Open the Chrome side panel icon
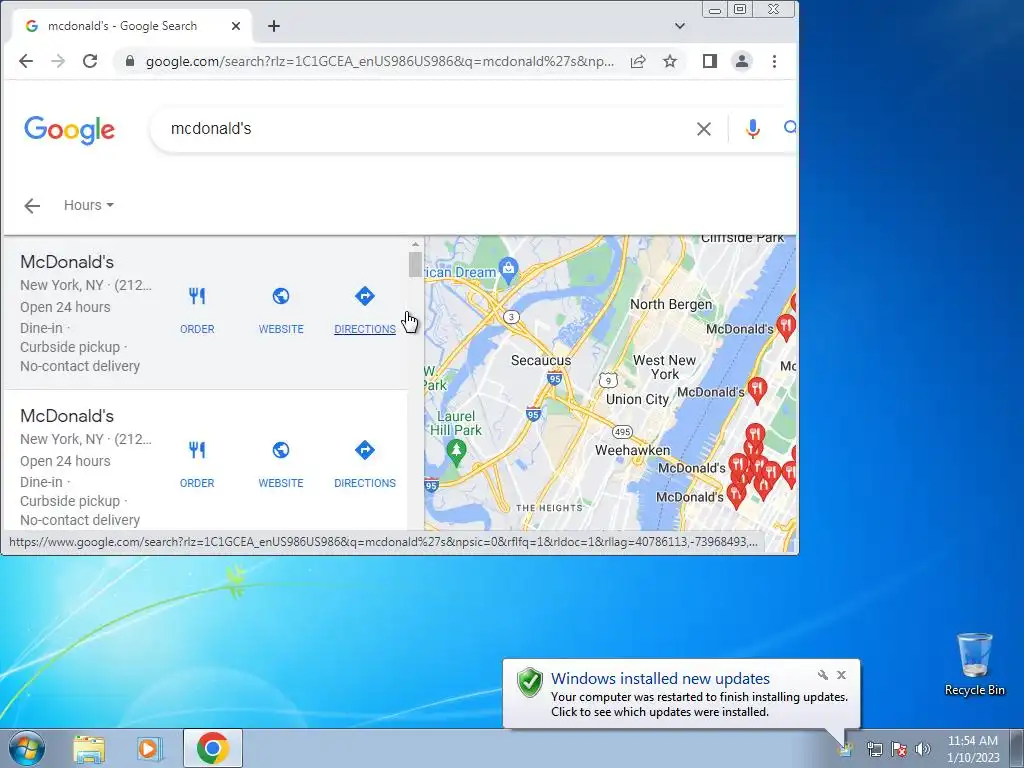This screenshot has width=1024, height=768. (710, 61)
